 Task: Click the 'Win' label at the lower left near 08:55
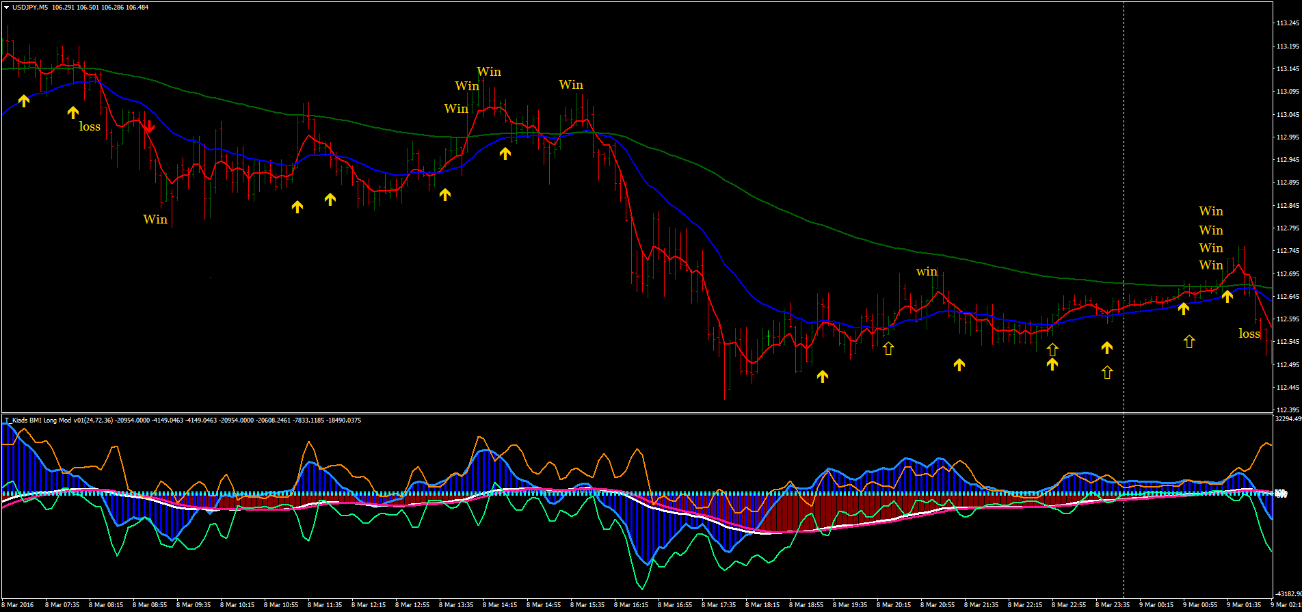pyautogui.click(x=155, y=219)
